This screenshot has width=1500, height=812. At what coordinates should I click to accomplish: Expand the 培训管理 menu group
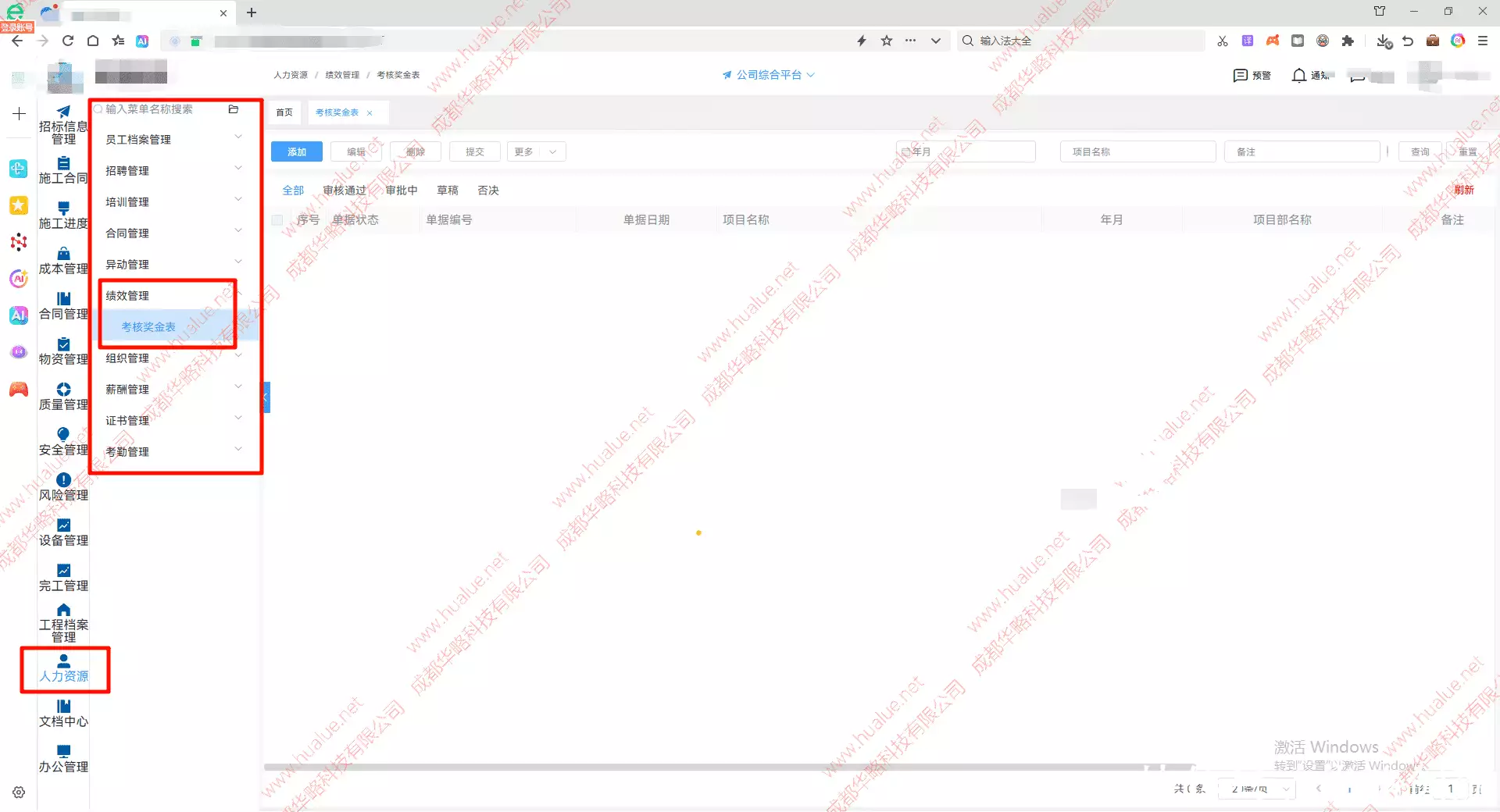tap(175, 201)
